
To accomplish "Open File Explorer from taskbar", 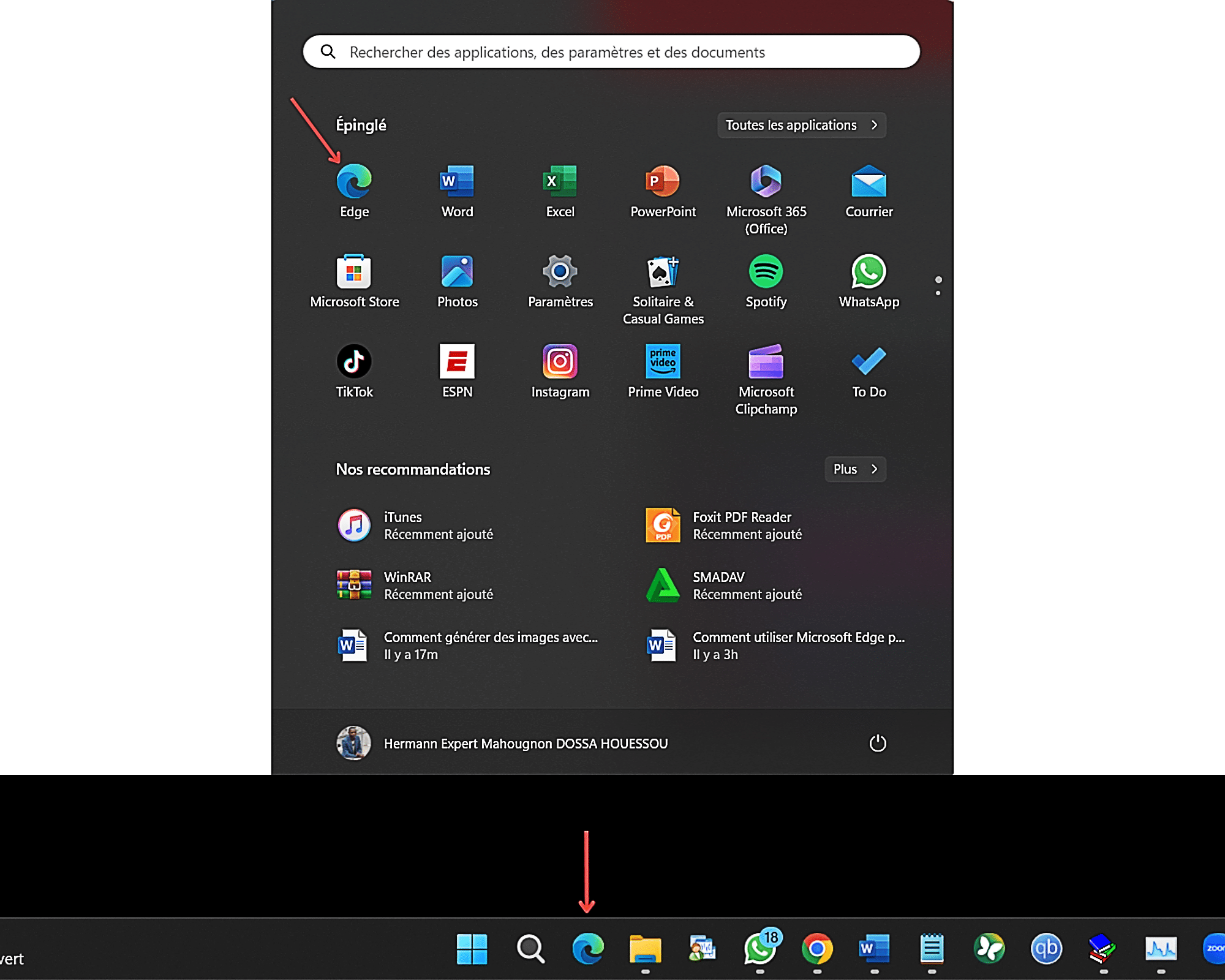I will pyautogui.click(x=645, y=949).
